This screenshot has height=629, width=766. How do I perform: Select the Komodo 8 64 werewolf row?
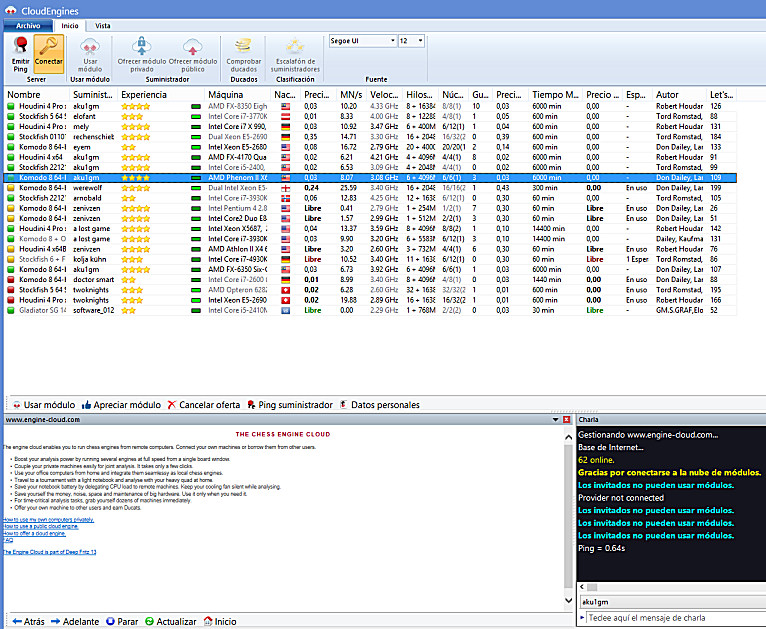point(370,188)
